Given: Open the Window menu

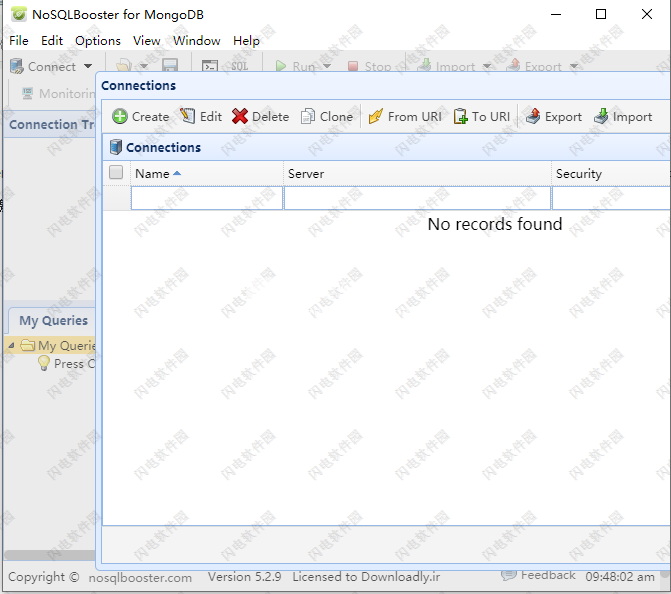Looking at the screenshot, I should coord(196,41).
